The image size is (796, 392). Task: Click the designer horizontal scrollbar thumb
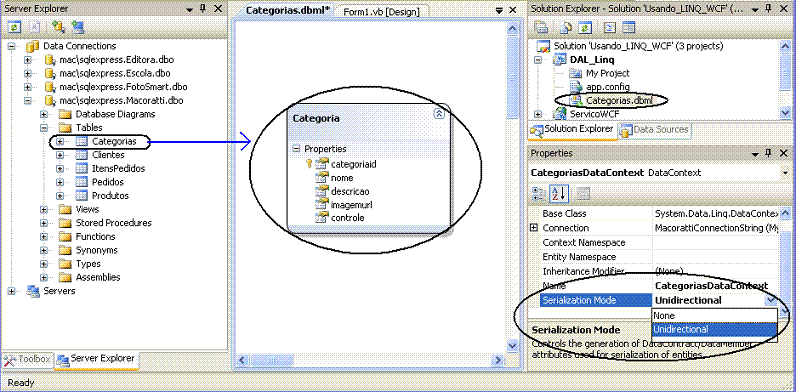click(x=272, y=360)
